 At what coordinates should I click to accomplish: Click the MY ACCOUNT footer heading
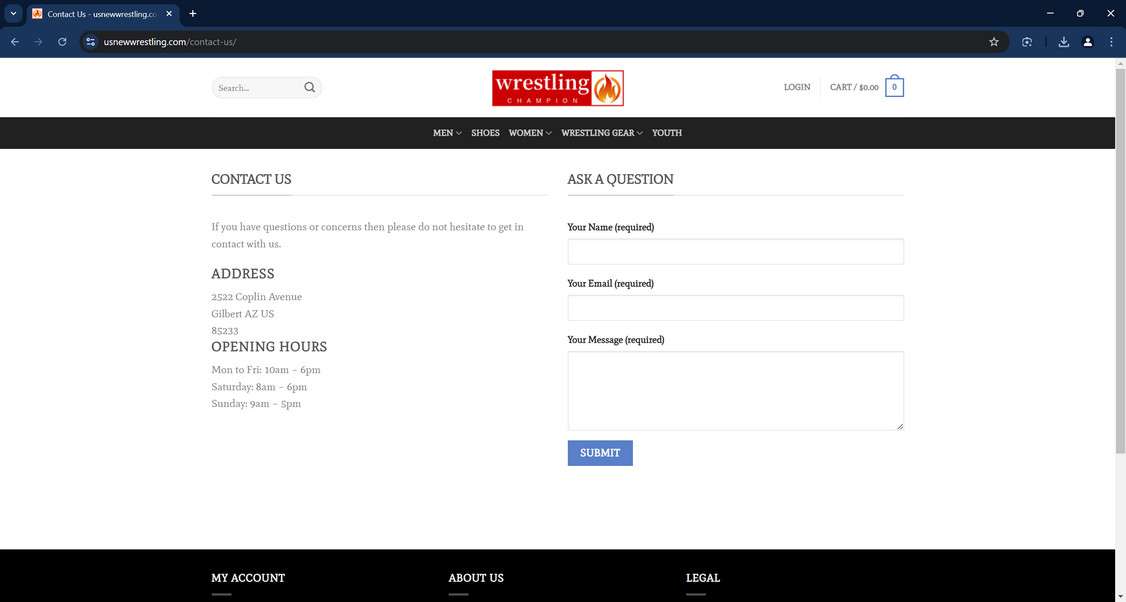(248, 578)
